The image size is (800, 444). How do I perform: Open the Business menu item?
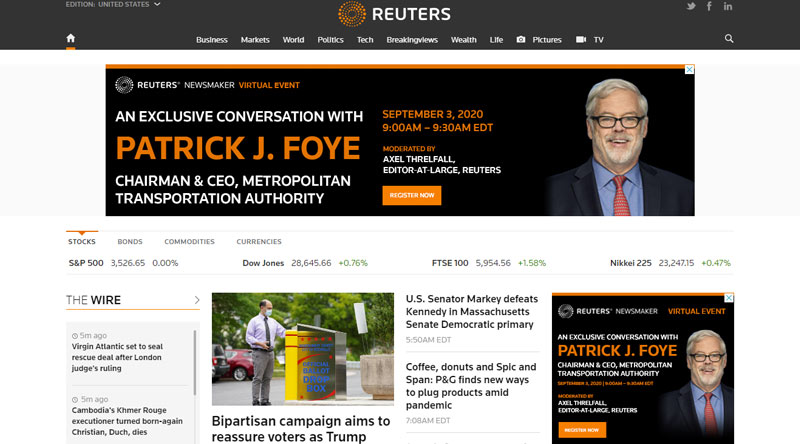212,40
